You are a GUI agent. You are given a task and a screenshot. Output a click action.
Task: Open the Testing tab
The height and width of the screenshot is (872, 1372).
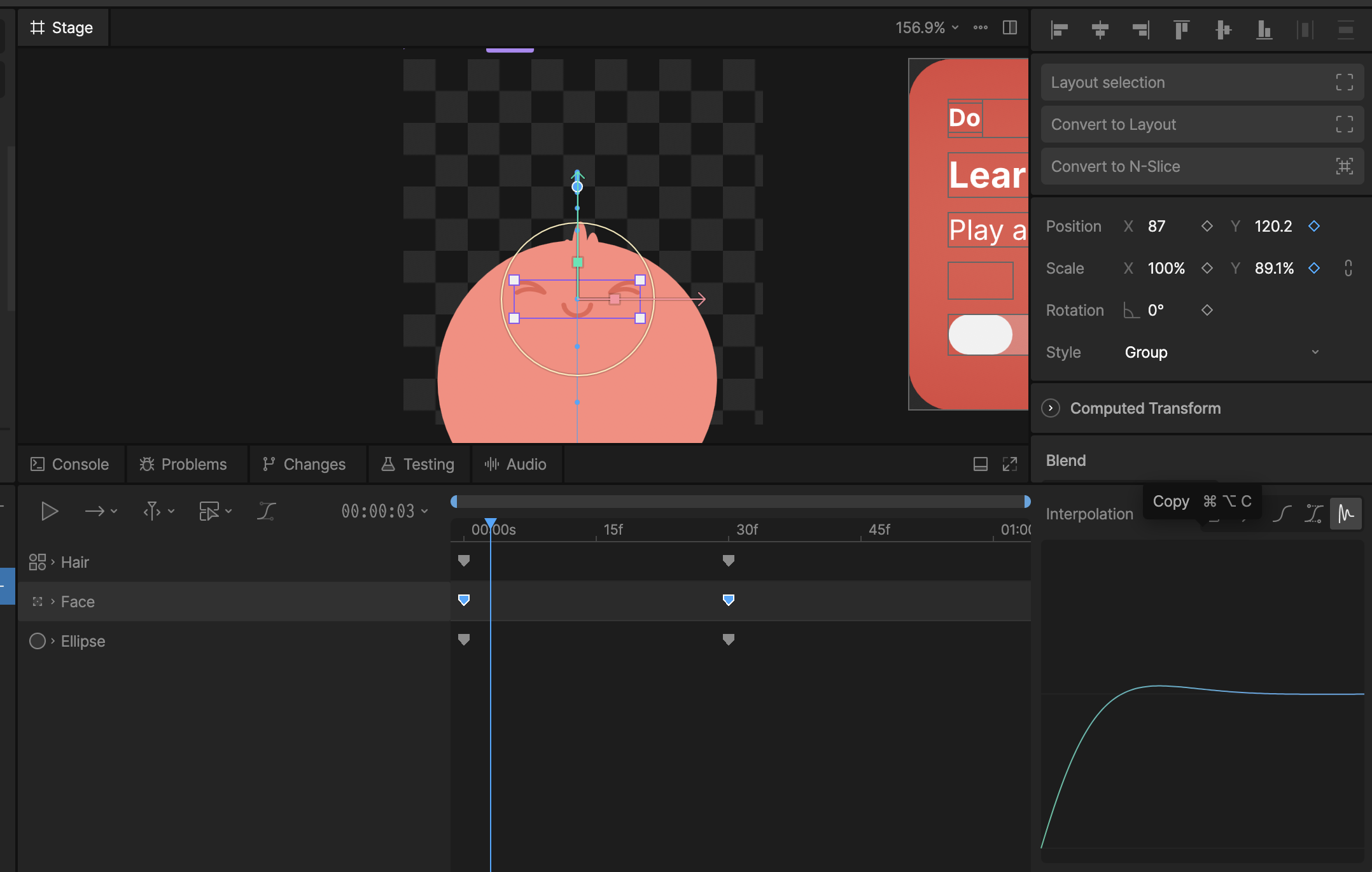(x=418, y=464)
